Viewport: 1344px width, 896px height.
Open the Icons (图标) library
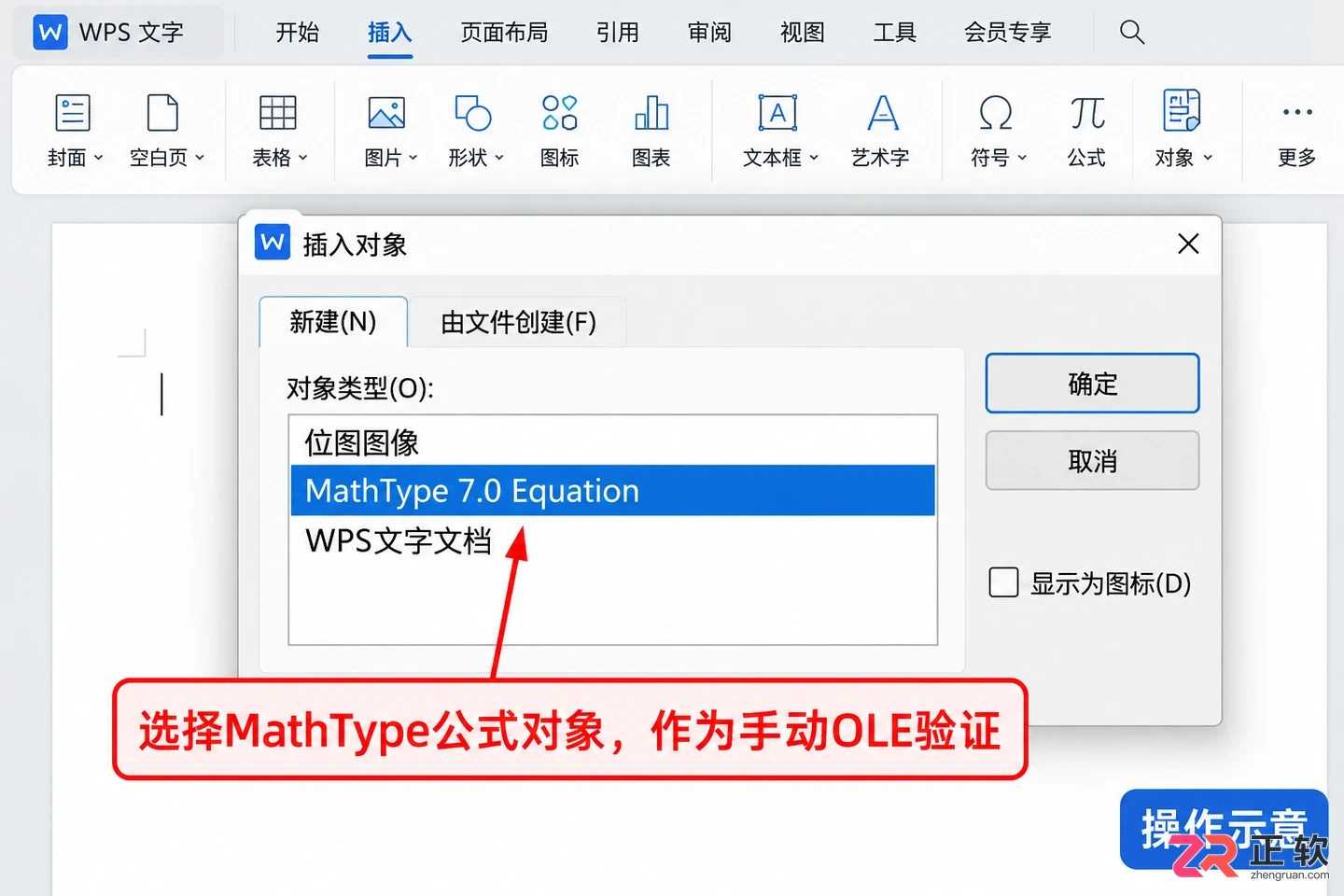[x=559, y=113]
